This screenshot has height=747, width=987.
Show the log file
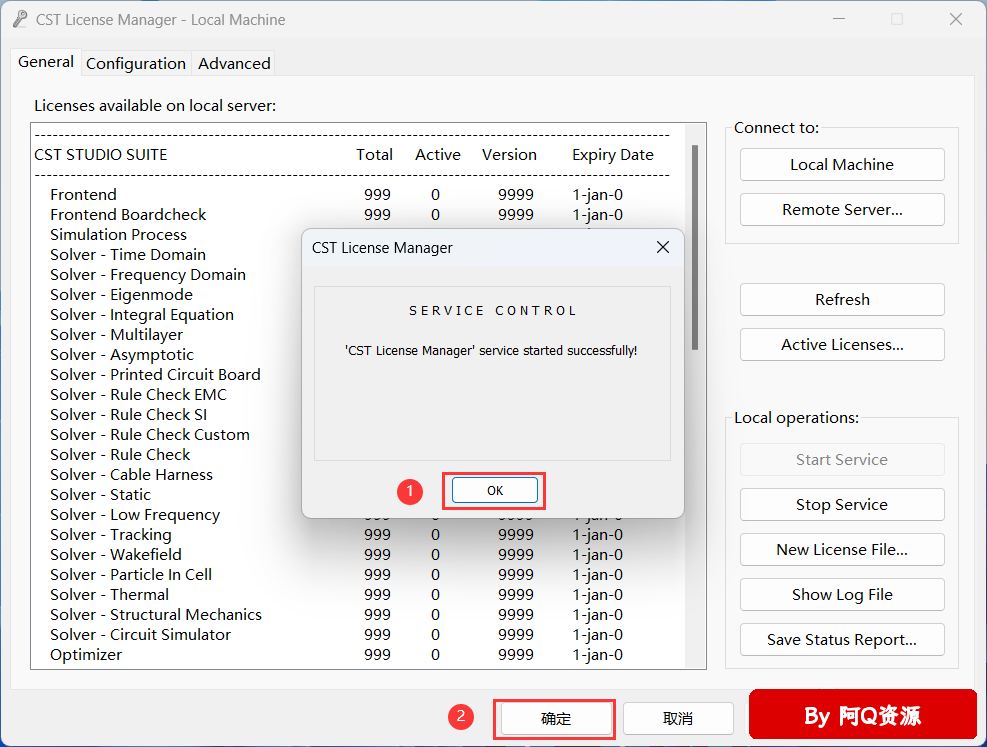[842, 595]
